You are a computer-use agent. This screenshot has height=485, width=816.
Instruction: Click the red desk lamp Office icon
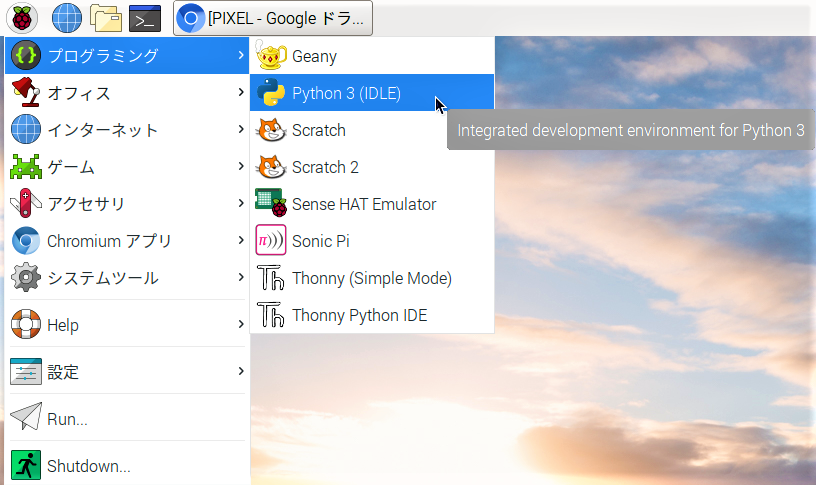(26, 92)
